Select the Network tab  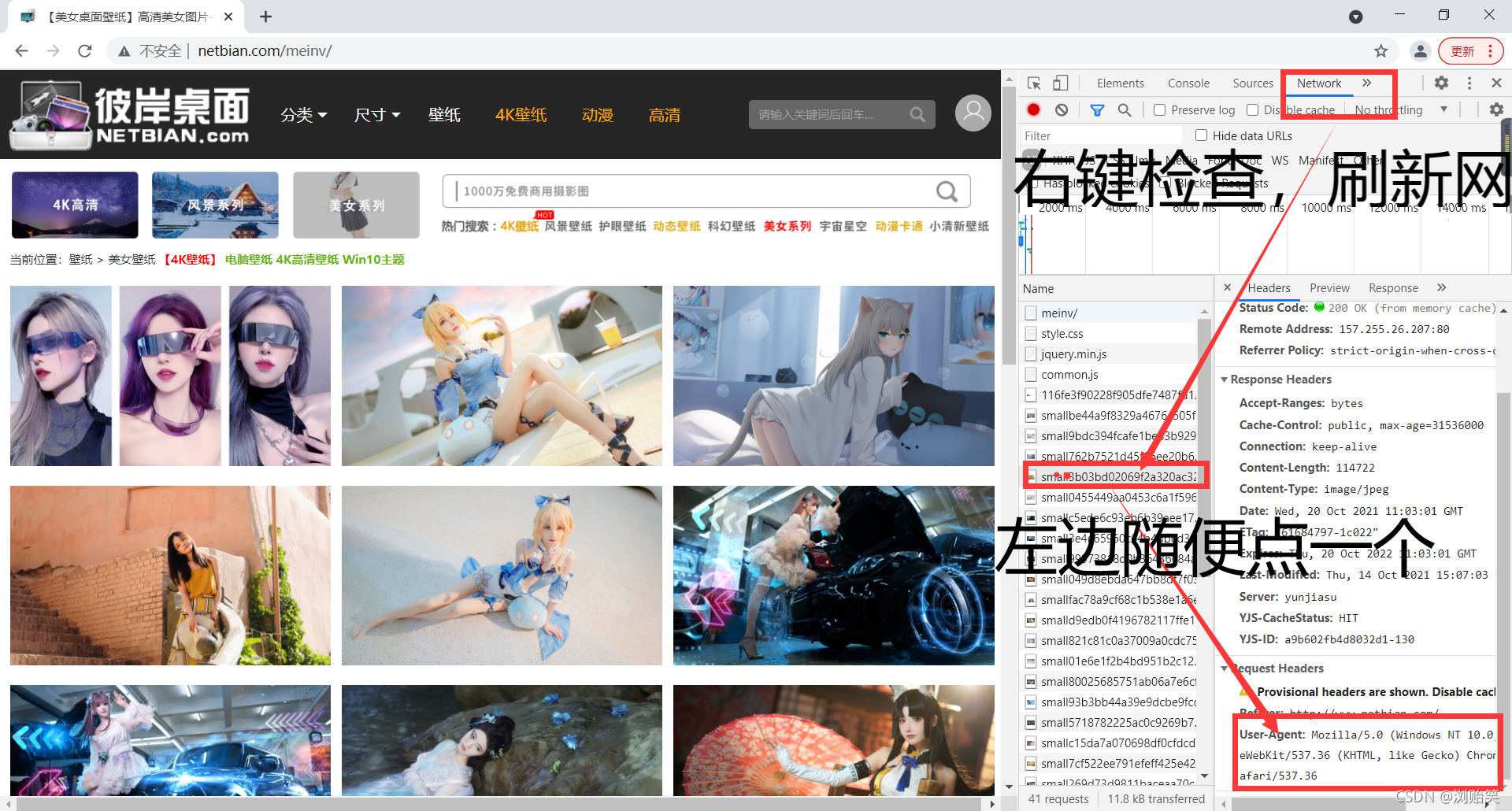[x=1319, y=83]
